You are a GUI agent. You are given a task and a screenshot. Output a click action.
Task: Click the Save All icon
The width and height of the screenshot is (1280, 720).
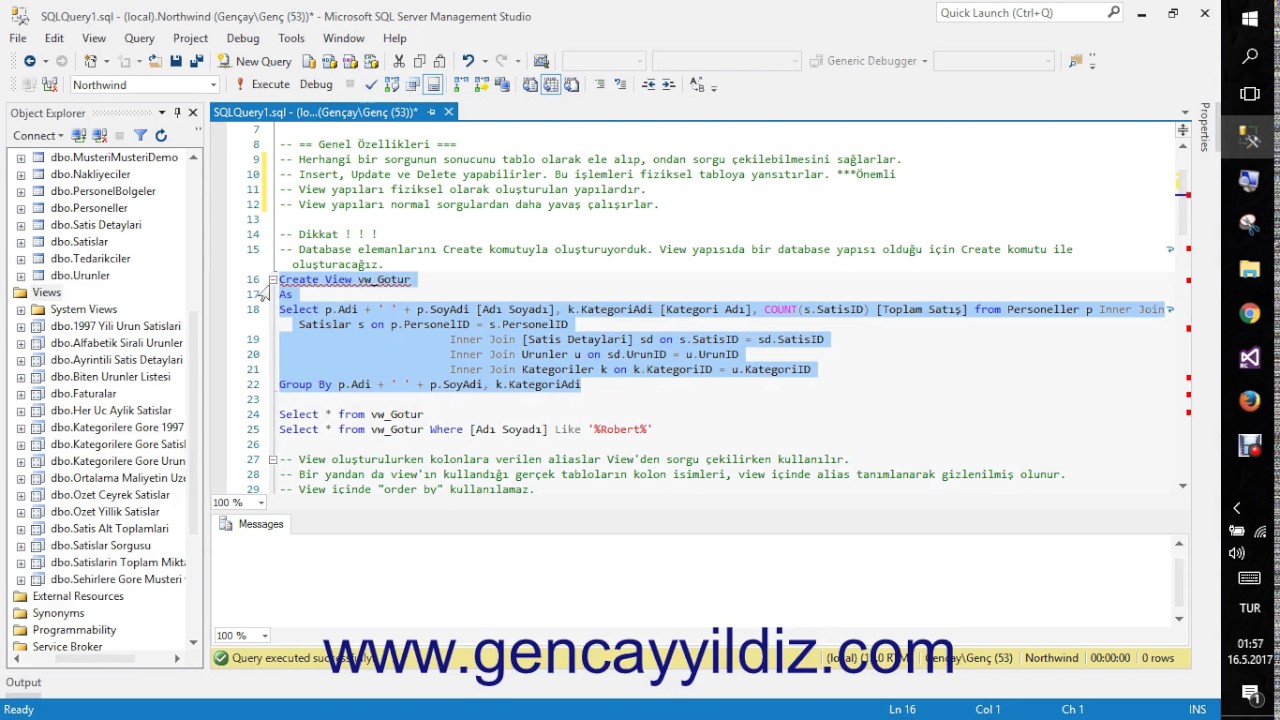(196, 61)
